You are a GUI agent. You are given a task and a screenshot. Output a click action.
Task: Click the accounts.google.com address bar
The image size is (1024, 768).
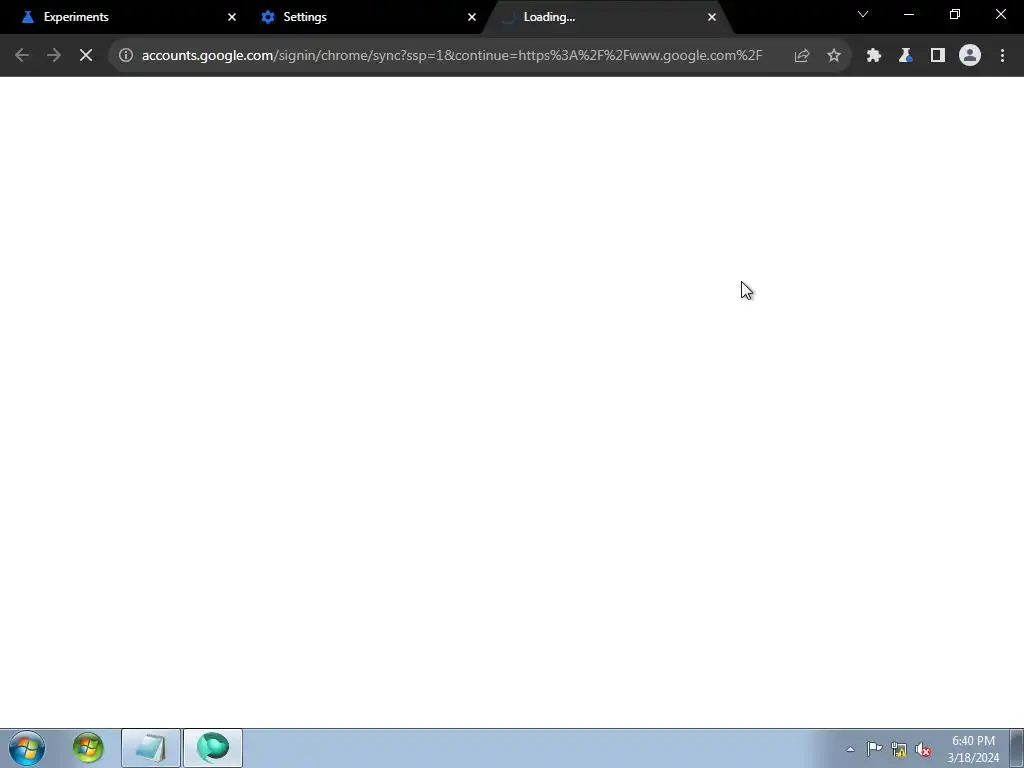click(451, 56)
